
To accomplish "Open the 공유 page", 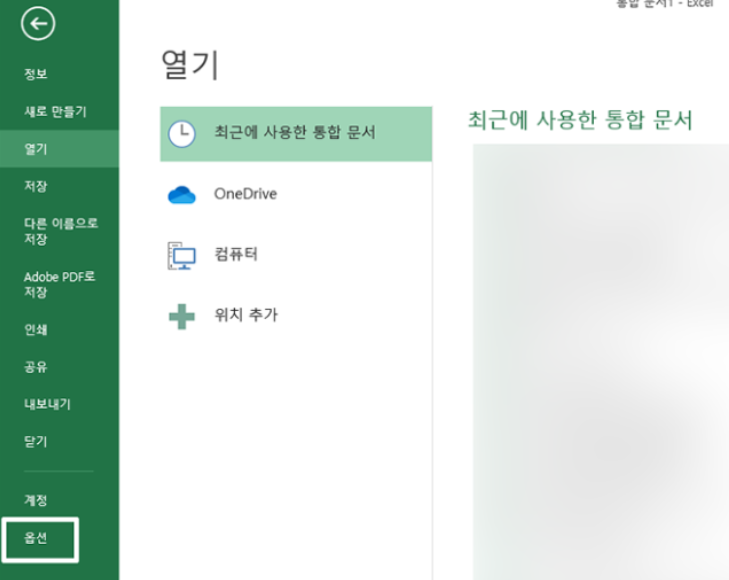I will [x=36, y=367].
